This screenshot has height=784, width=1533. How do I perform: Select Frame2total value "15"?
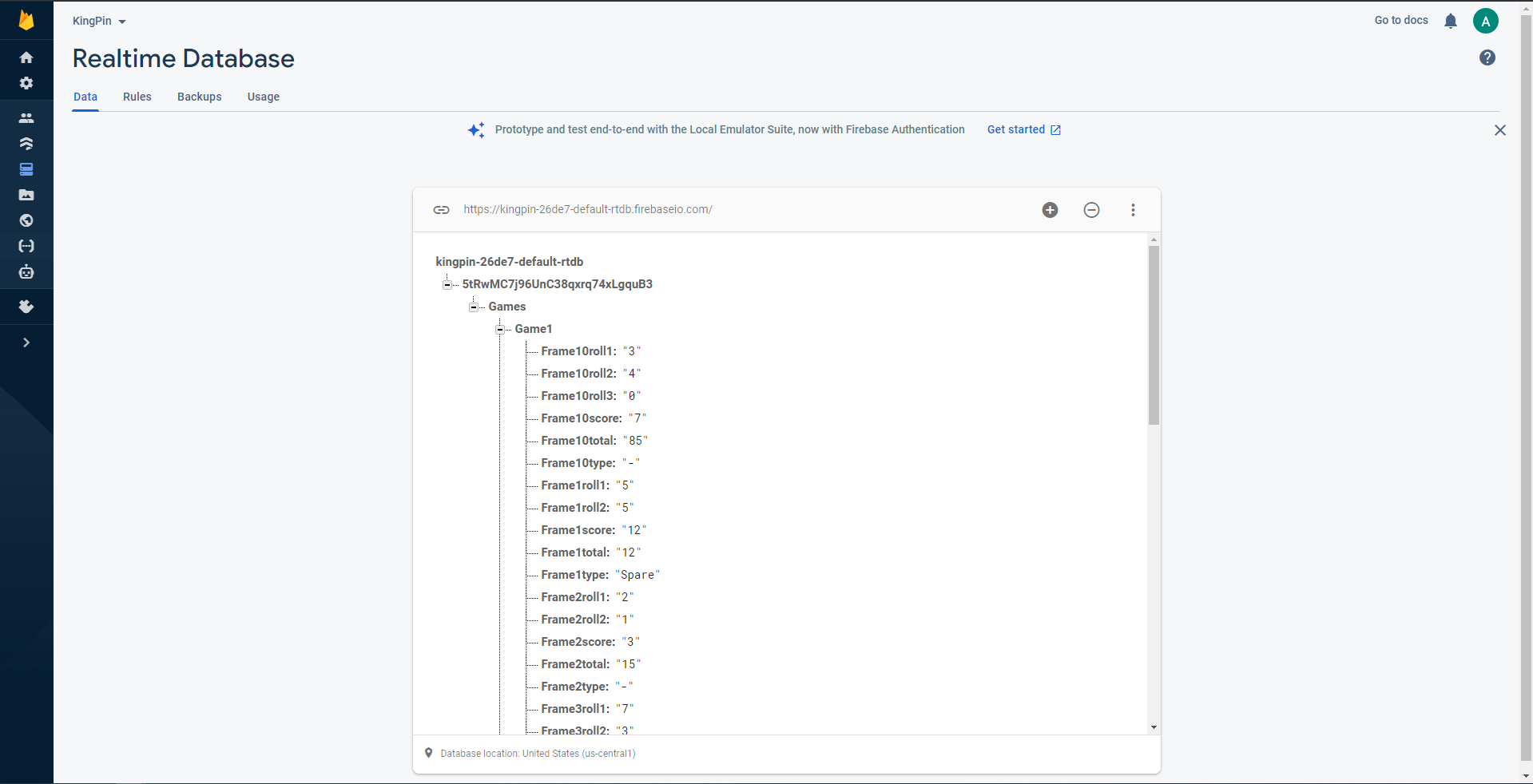(x=629, y=664)
